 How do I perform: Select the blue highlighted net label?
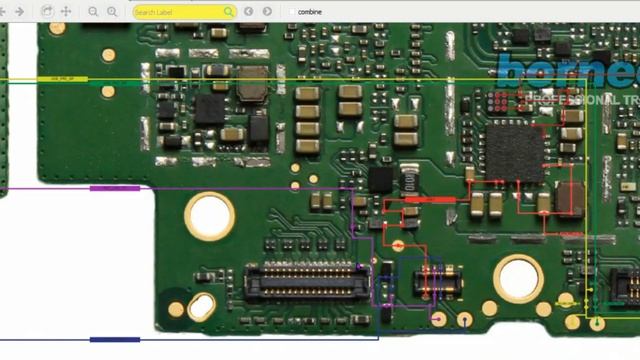click(115, 340)
